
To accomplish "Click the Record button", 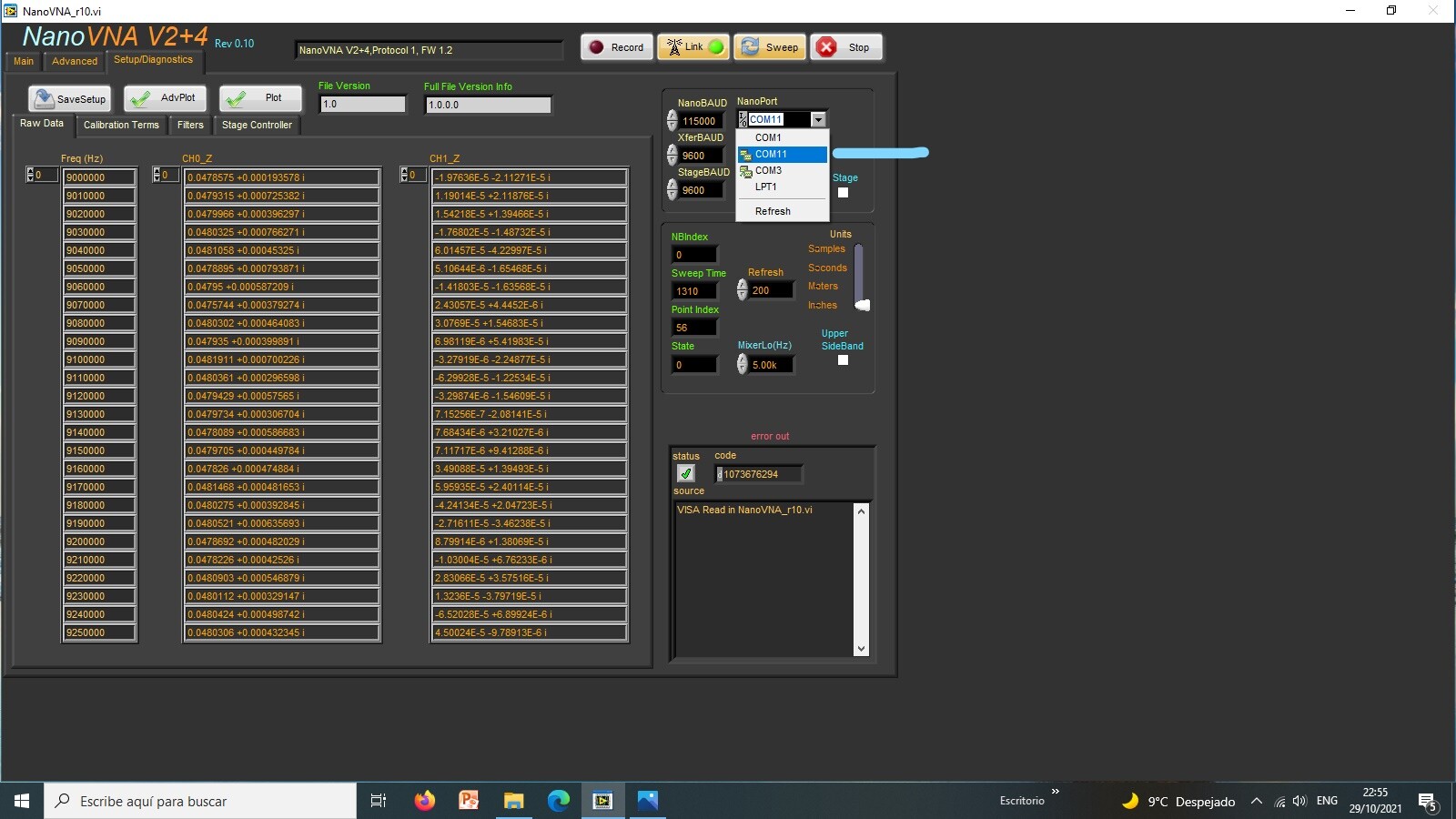I will pyautogui.click(x=616, y=47).
